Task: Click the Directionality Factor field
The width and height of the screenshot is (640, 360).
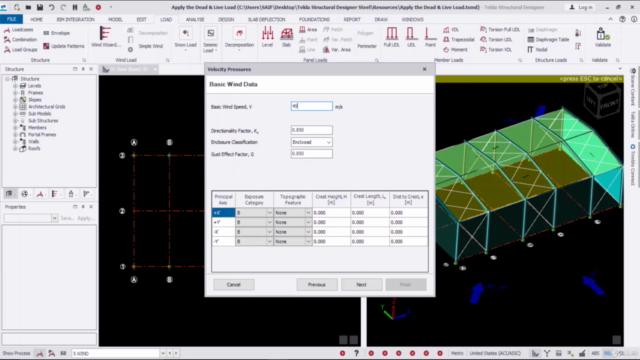Action: (311, 130)
